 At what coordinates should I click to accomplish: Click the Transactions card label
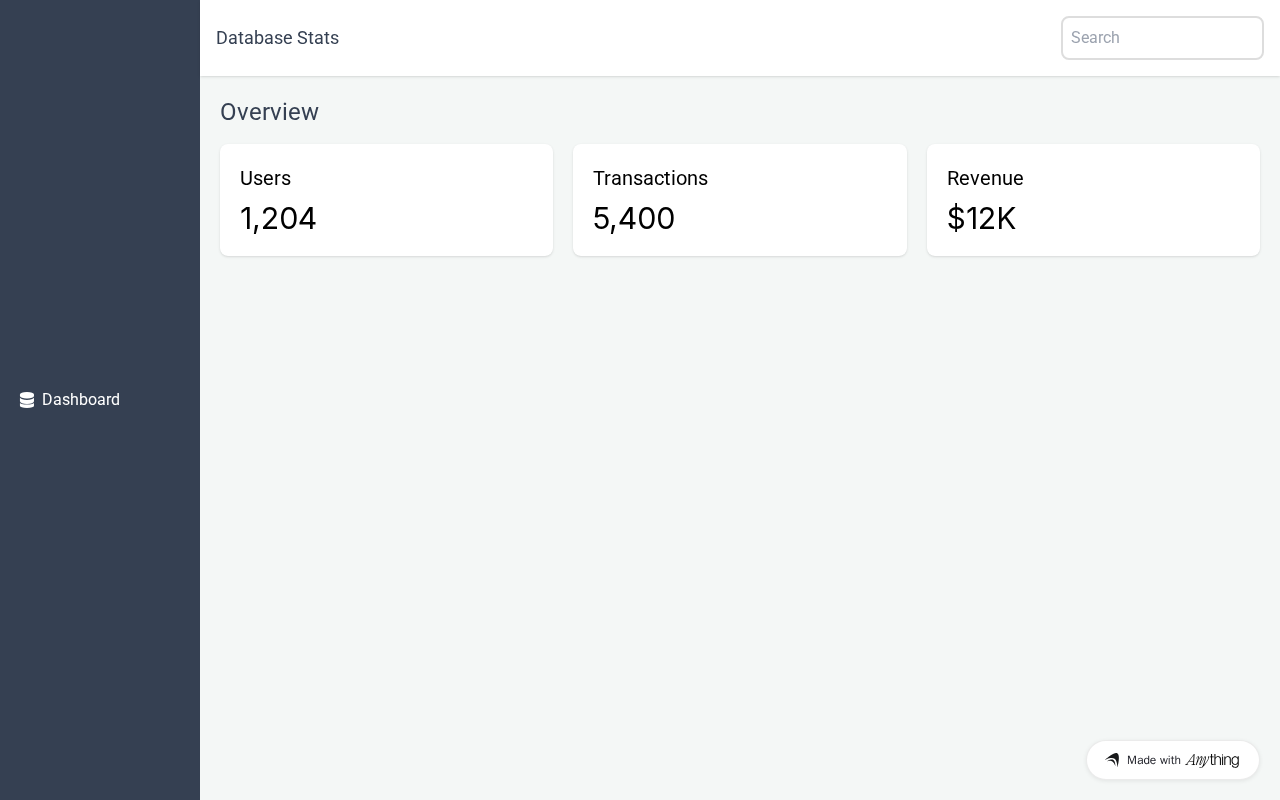[650, 178]
